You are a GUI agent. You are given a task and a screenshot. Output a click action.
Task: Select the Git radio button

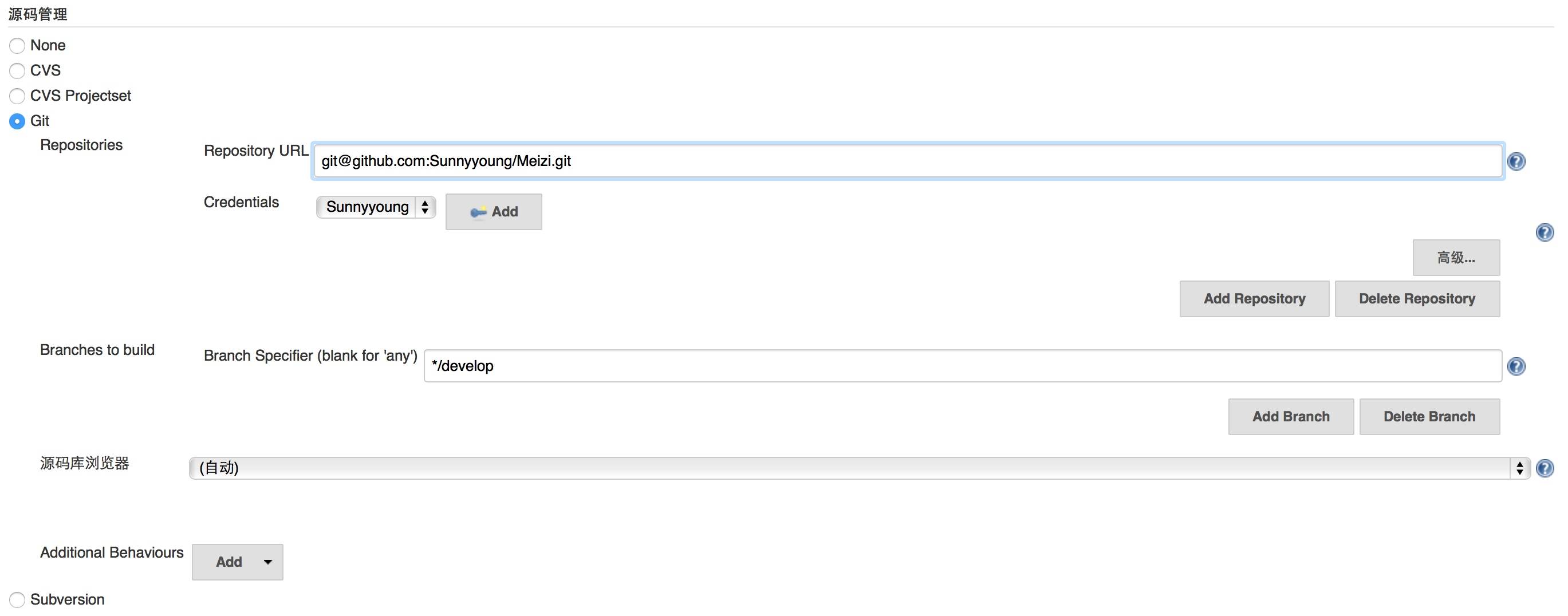(x=17, y=121)
